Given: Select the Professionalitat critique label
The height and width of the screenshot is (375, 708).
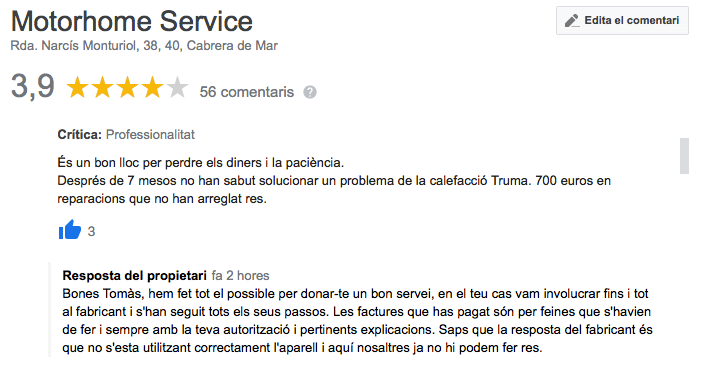Looking at the screenshot, I should click(x=150, y=134).
